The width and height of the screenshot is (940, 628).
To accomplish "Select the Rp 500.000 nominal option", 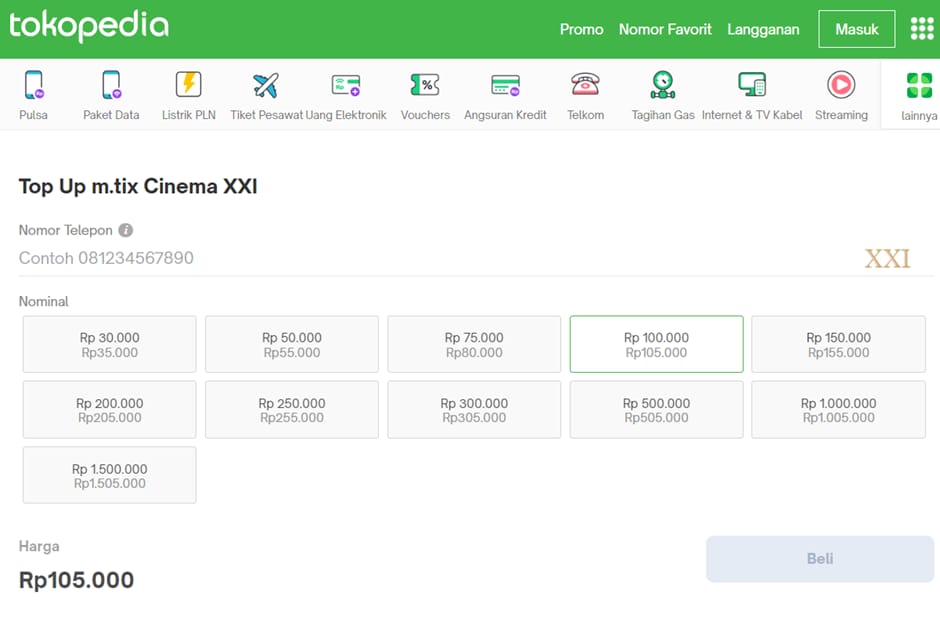I will (656, 410).
